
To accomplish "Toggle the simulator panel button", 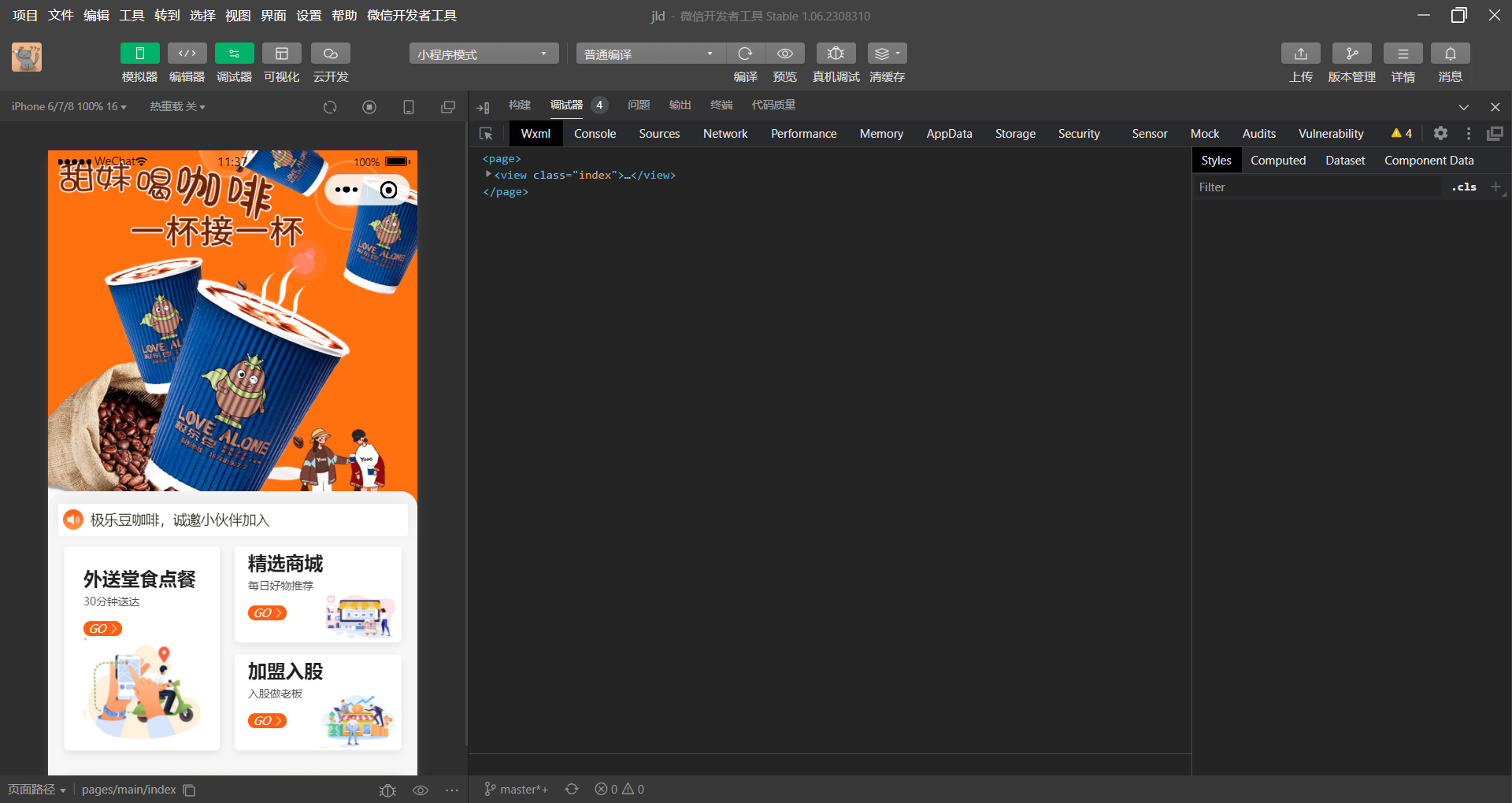I will [x=140, y=54].
